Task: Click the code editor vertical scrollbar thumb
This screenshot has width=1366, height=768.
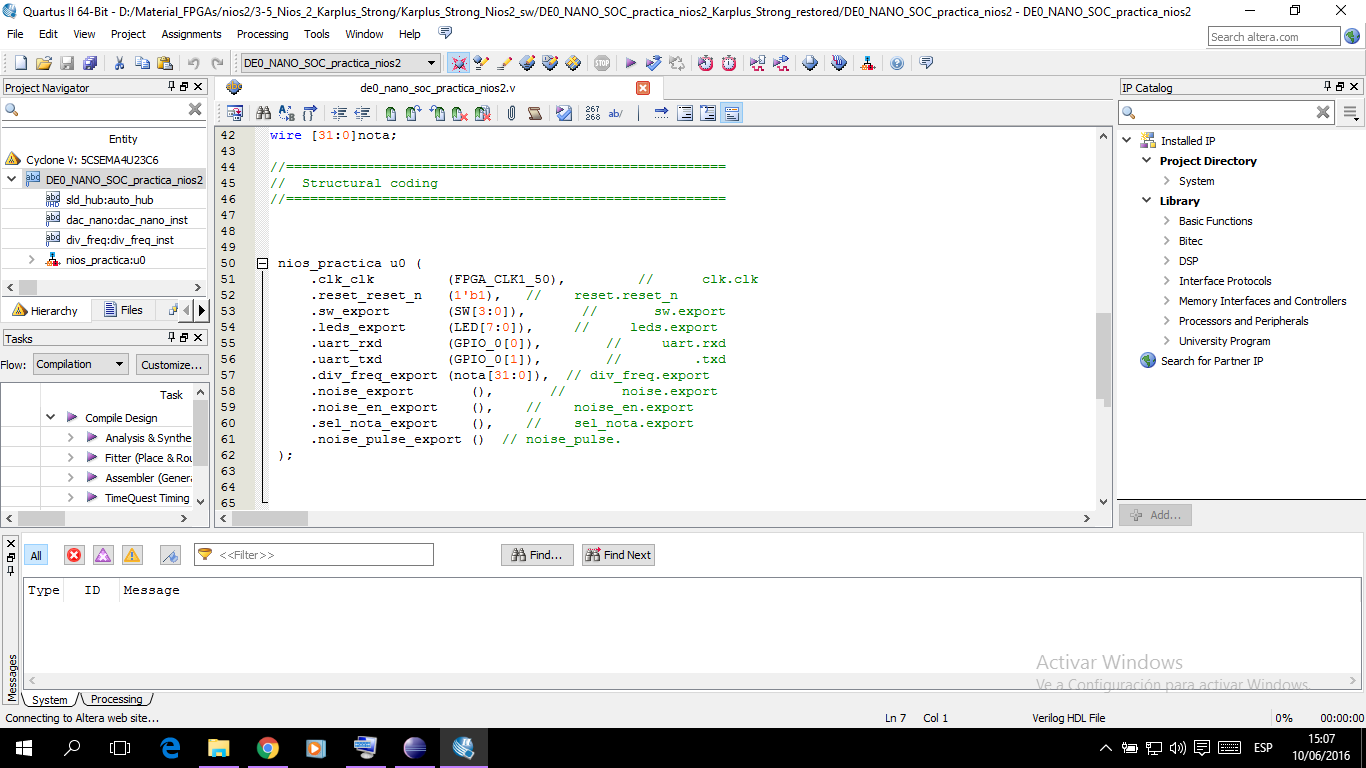Action: pyautogui.click(x=1103, y=357)
